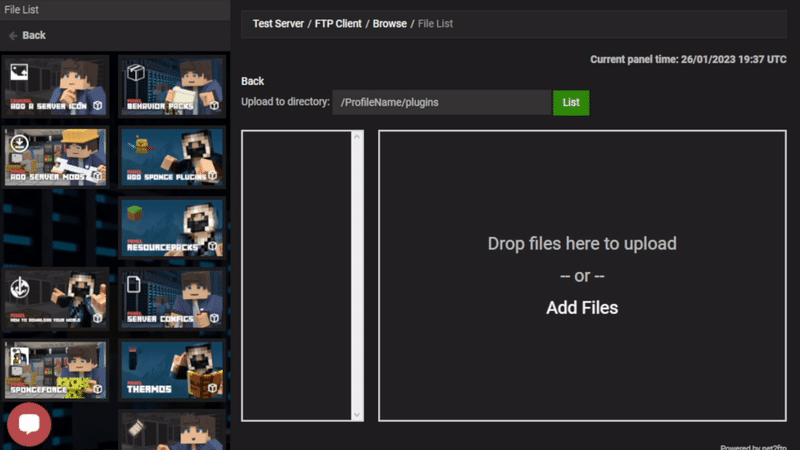800x450 pixels.
Task: Open the Behavior Packs tutorial thumbnail
Action: pos(172,86)
